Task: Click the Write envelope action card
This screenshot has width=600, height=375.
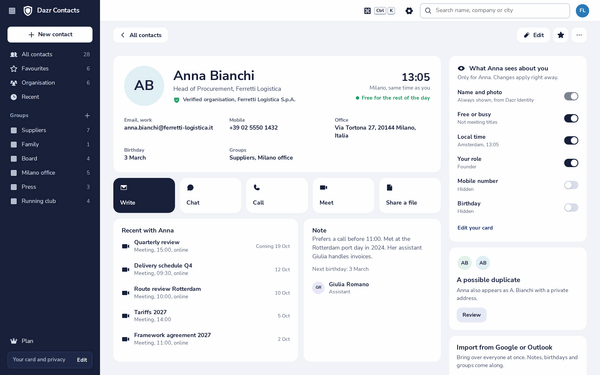Action: [x=144, y=195]
